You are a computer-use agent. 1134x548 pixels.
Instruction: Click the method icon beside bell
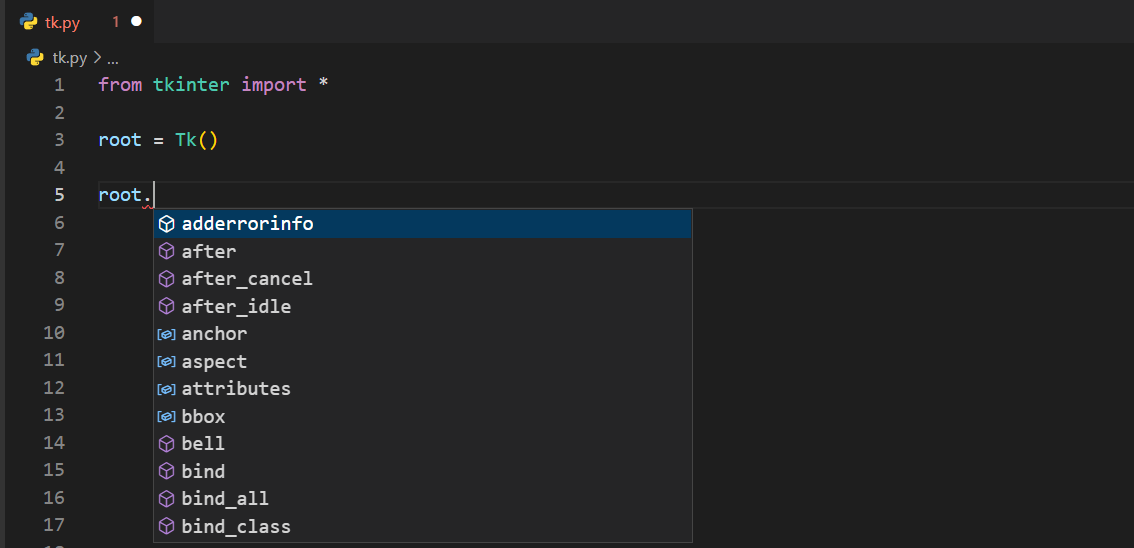click(167, 444)
